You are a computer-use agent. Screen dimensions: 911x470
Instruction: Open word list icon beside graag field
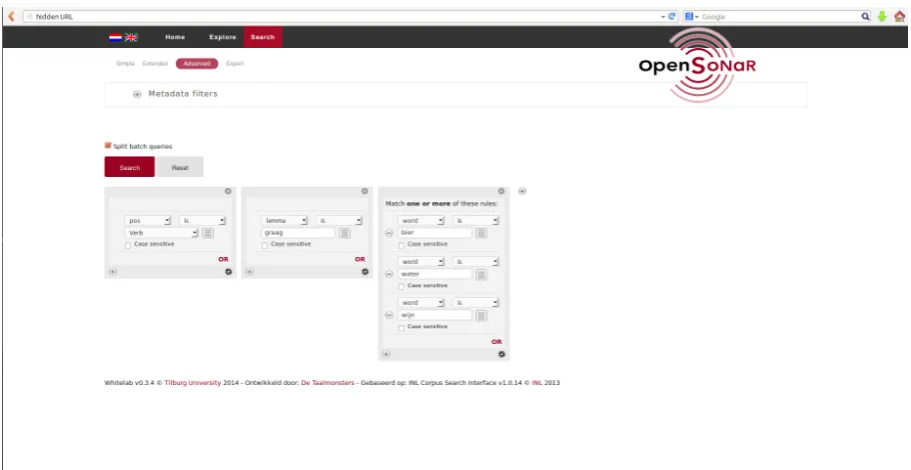[x=345, y=233]
